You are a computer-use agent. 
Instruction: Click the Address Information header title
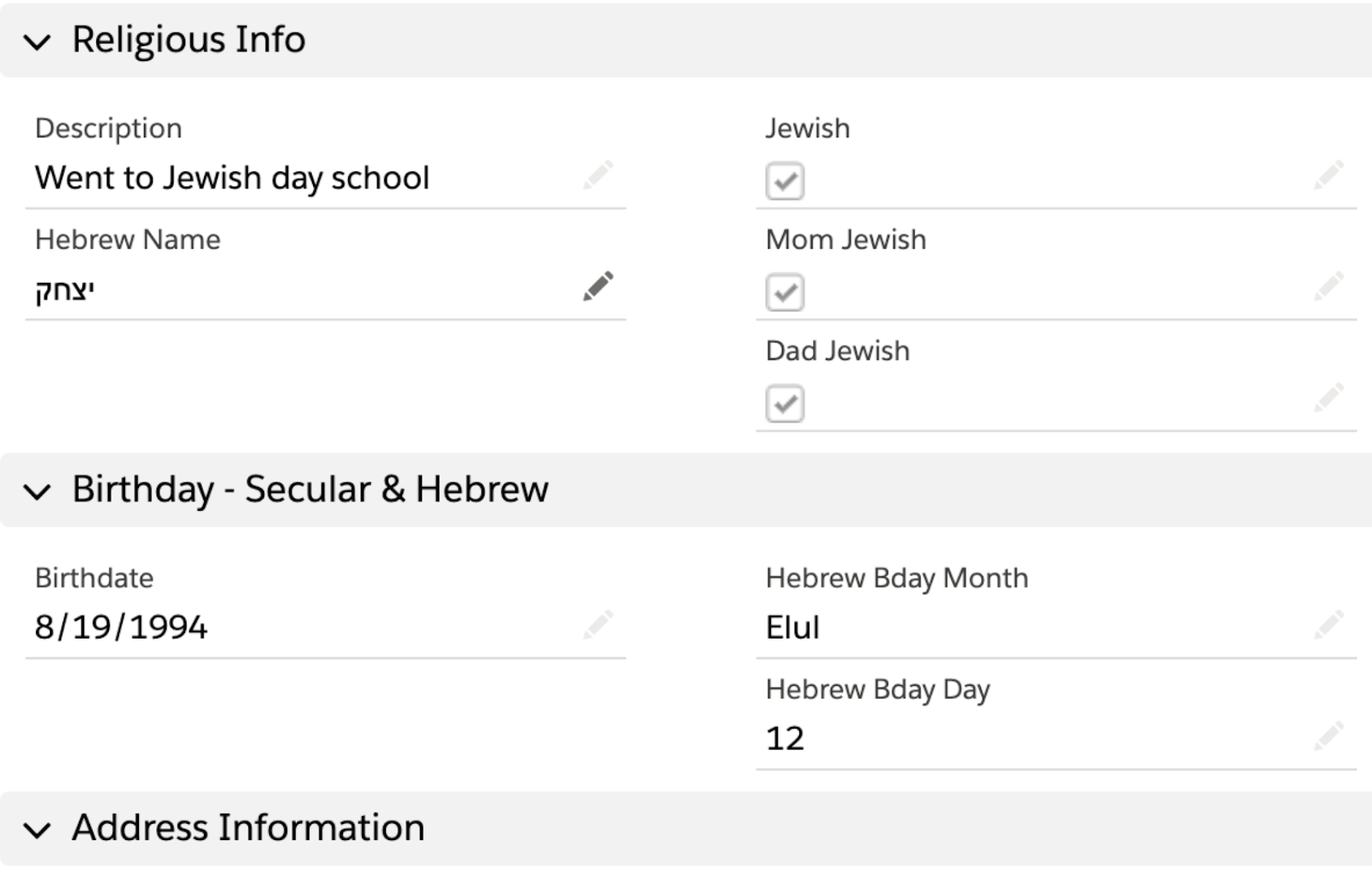[x=248, y=827]
